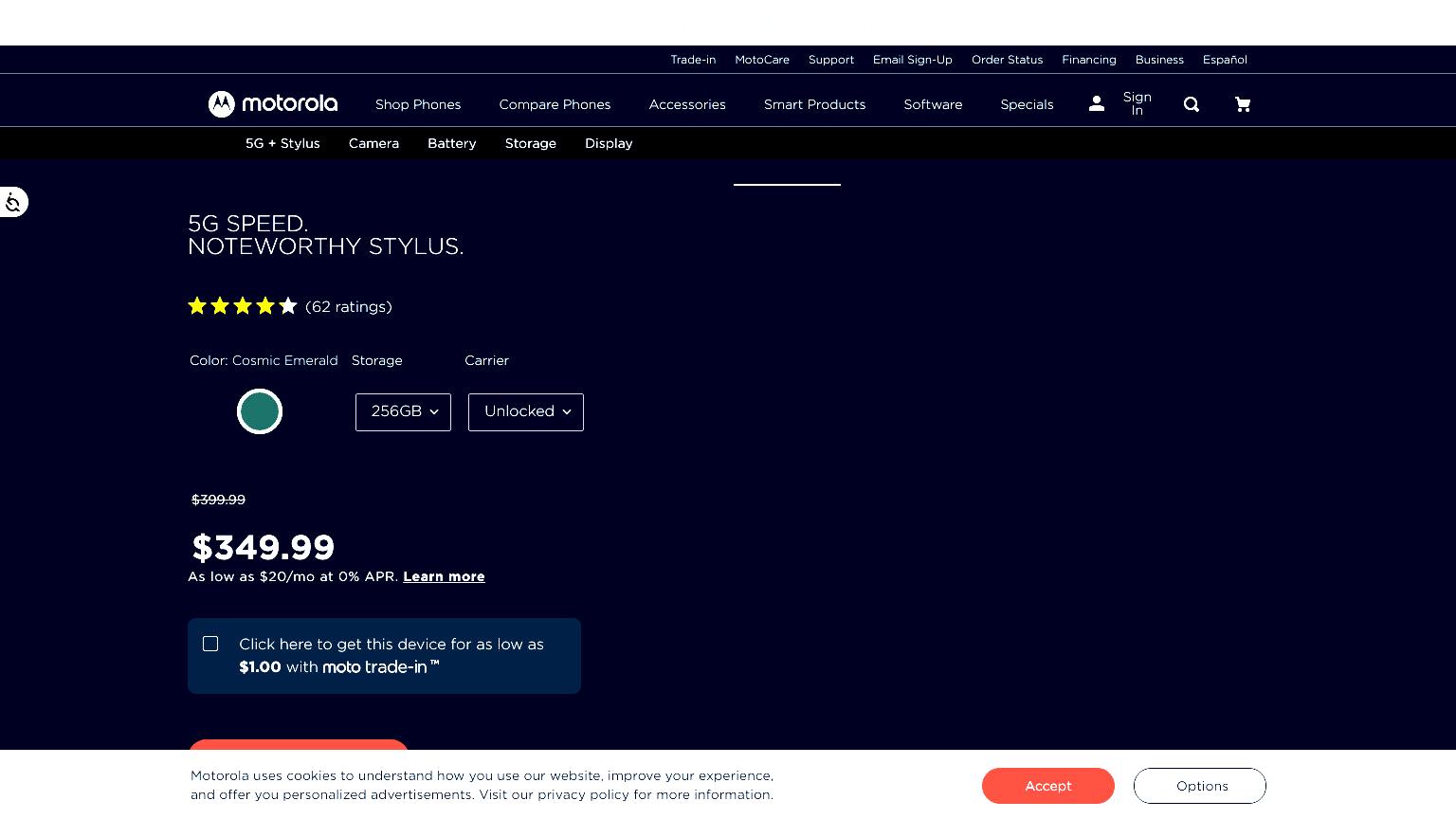Check the moto trade-in checkbox
The width and height of the screenshot is (1456, 819).
point(210,644)
